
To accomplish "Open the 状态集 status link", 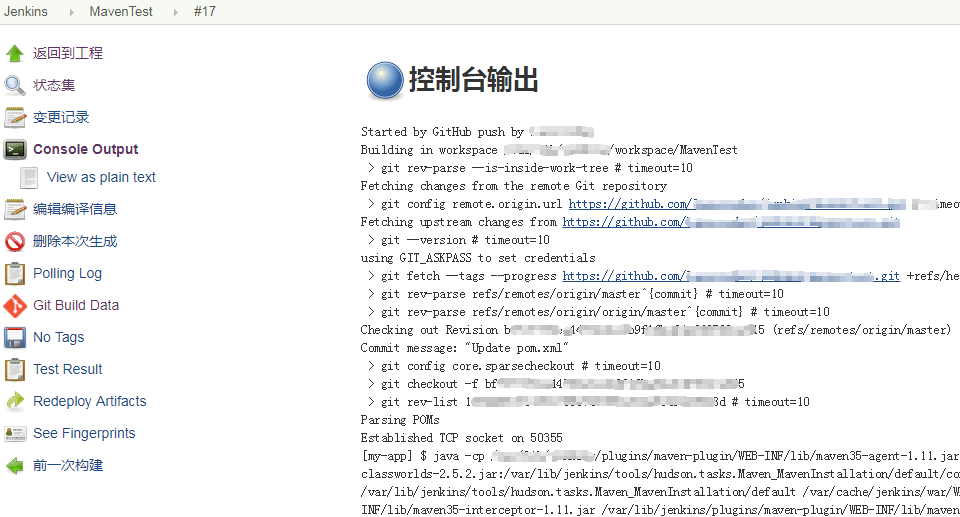I will (x=54, y=85).
